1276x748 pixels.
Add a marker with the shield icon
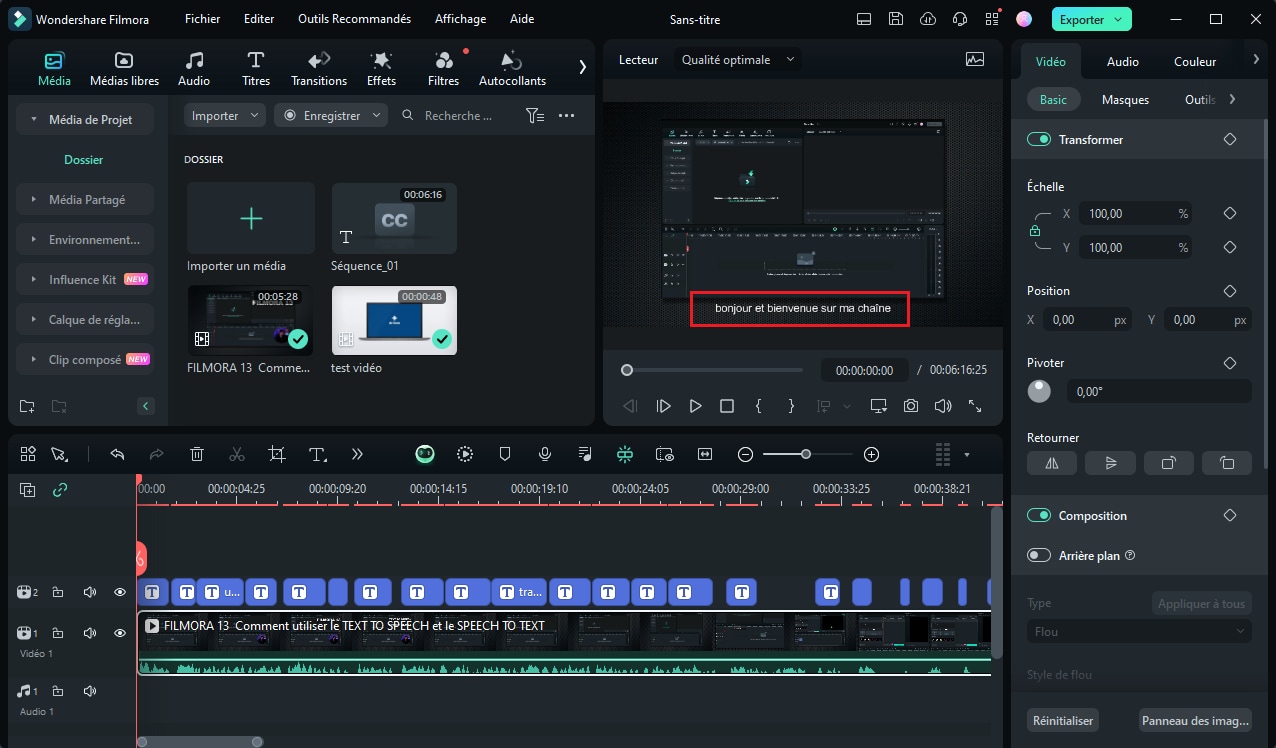click(505, 454)
